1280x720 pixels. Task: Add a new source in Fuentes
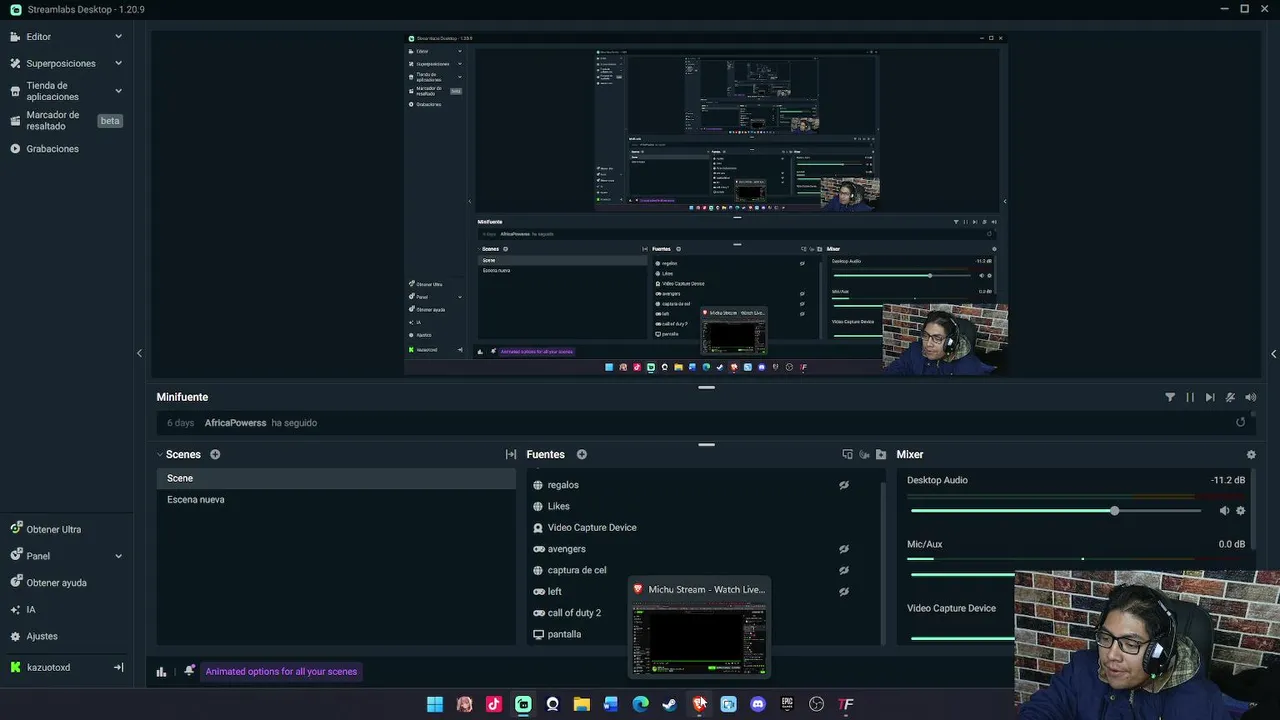click(582, 454)
